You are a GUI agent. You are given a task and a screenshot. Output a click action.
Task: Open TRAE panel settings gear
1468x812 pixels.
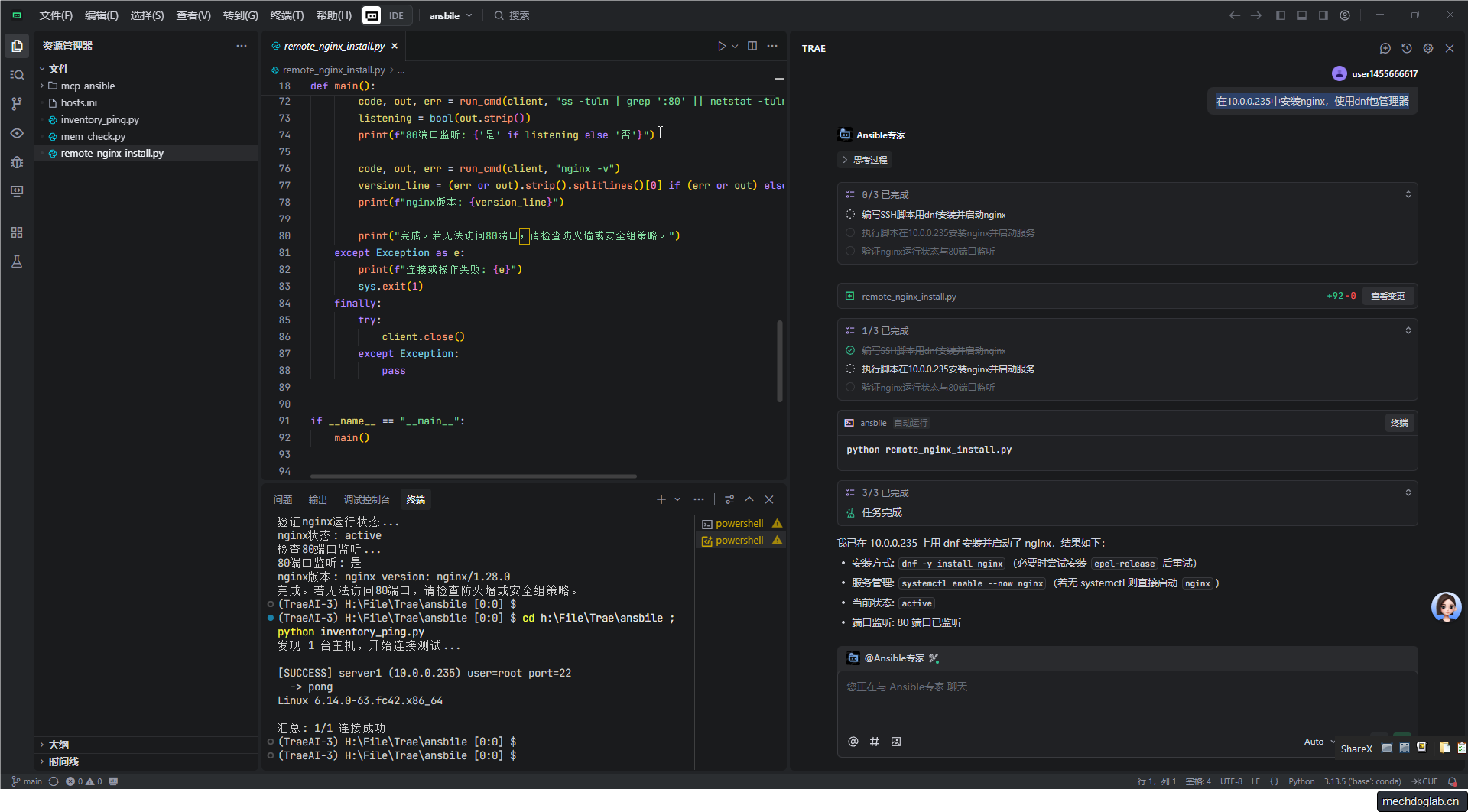tap(1428, 48)
